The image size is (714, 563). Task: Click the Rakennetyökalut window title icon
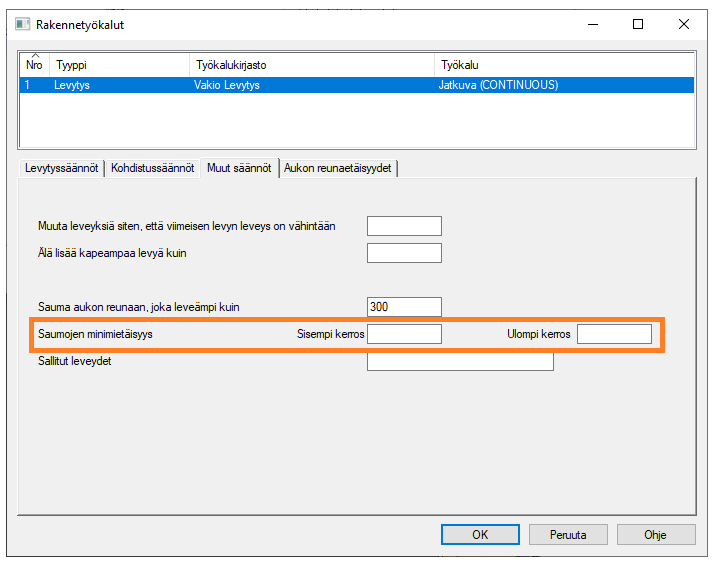23,24
